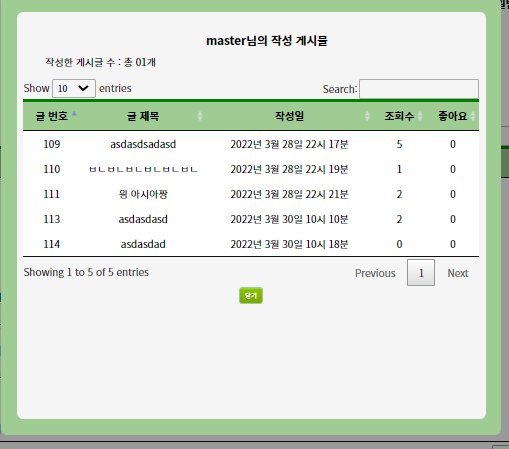The width and height of the screenshot is (509, 449).
Task: Select post number 113 cell
Action: [x=52, y=219]
